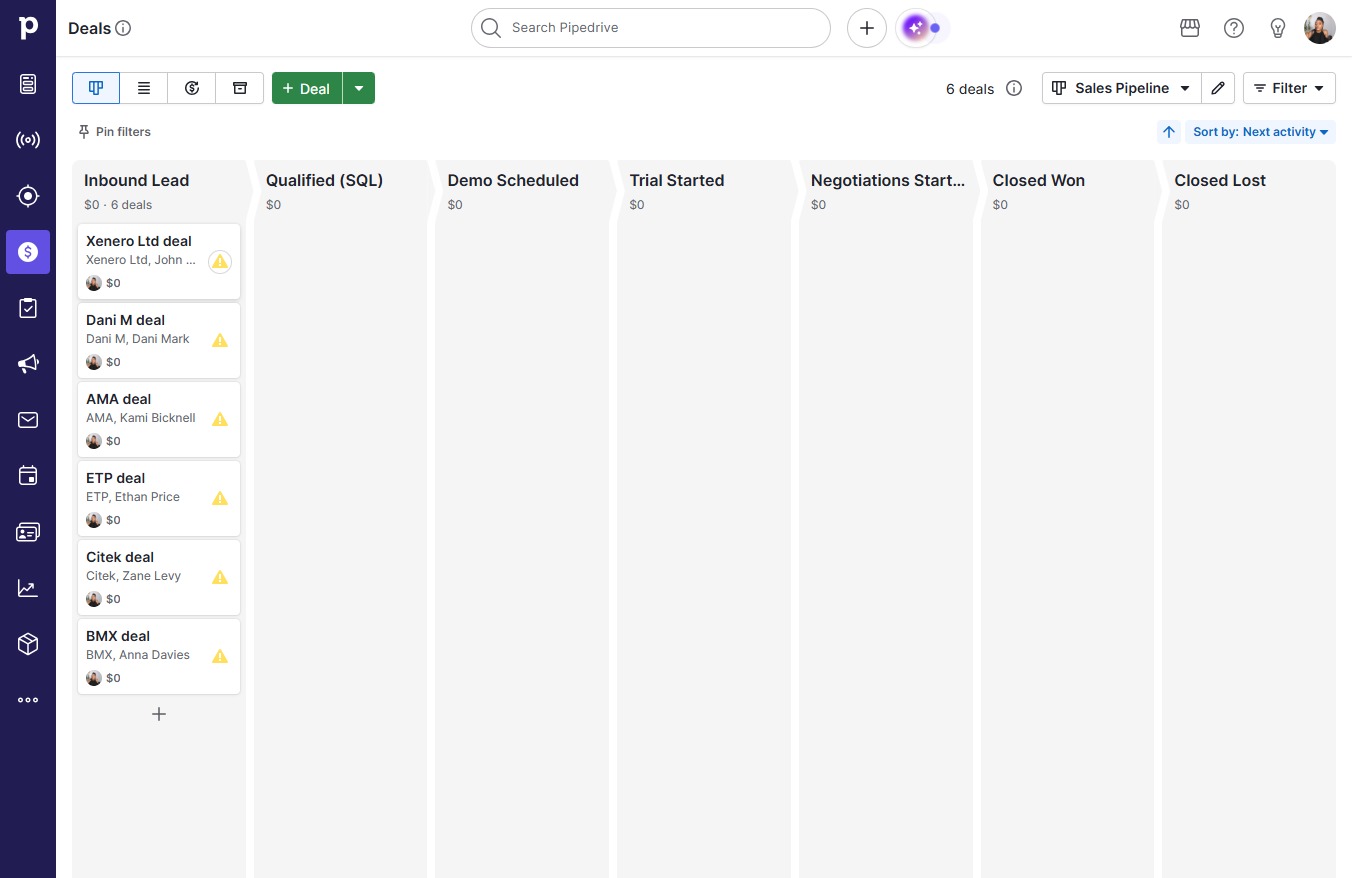Click the Demo Scheduled stage header
Image resolution: width=1352 pixels, height=878 pixels.
513,180
